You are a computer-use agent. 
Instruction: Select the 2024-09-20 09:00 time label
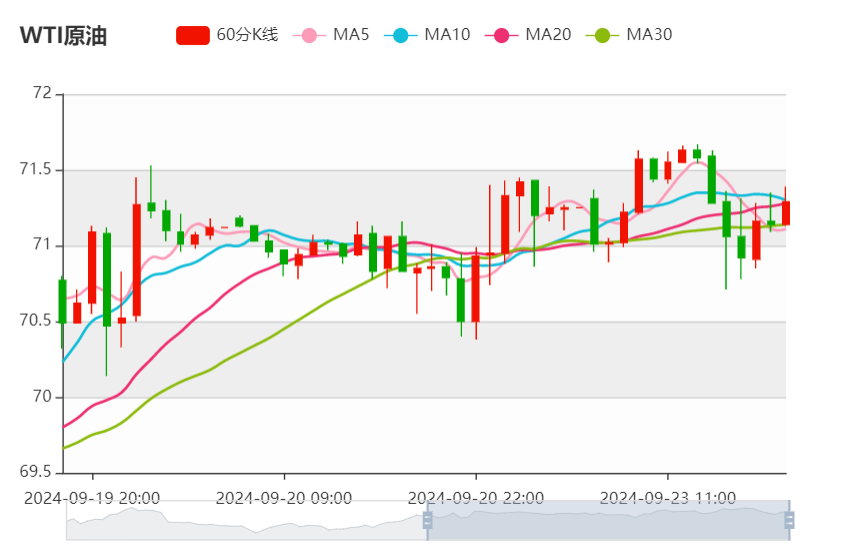coord(284,497)
